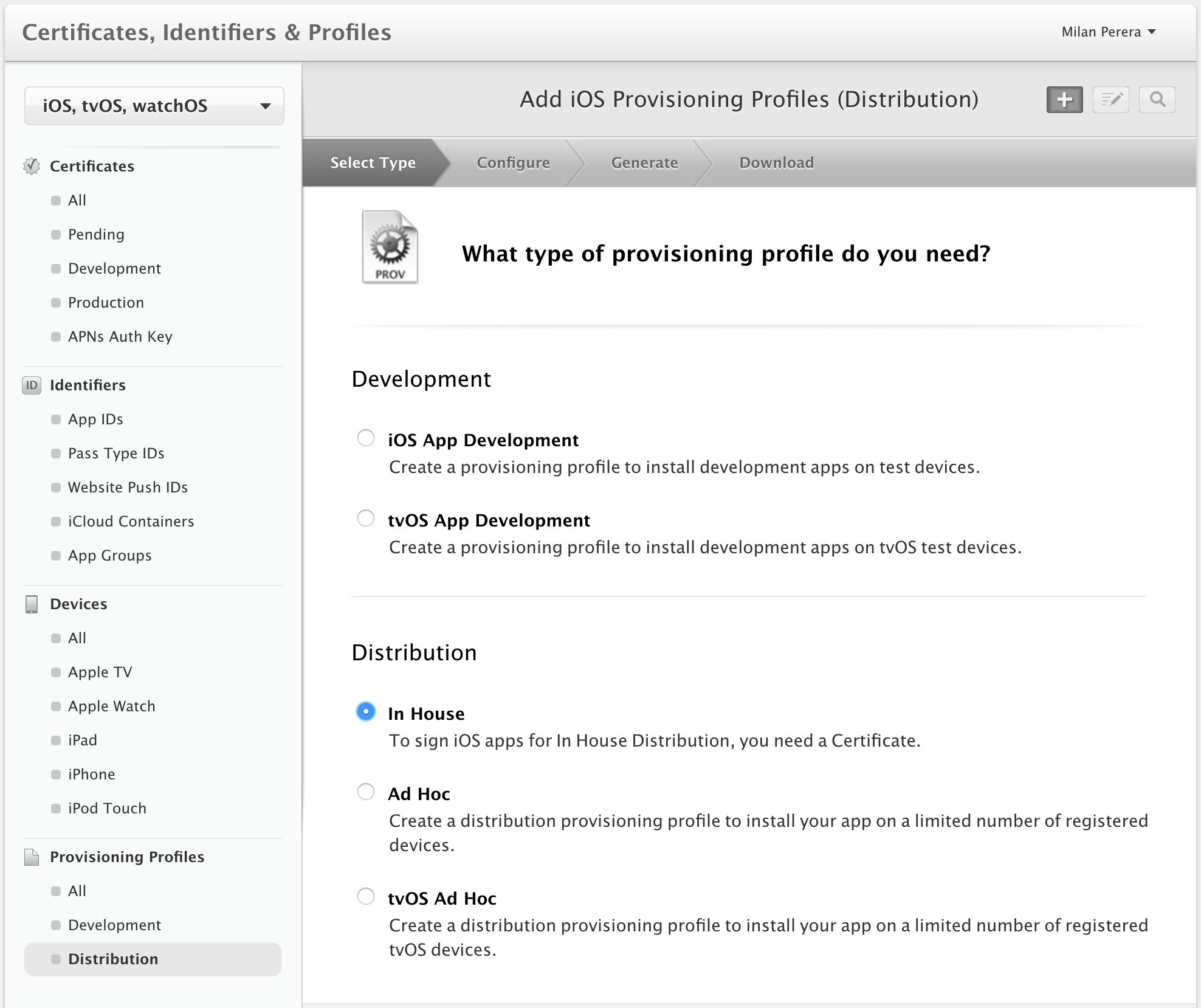Click the tvOS Ad Hoc label
The image size is (1201, 1008).
442,898
